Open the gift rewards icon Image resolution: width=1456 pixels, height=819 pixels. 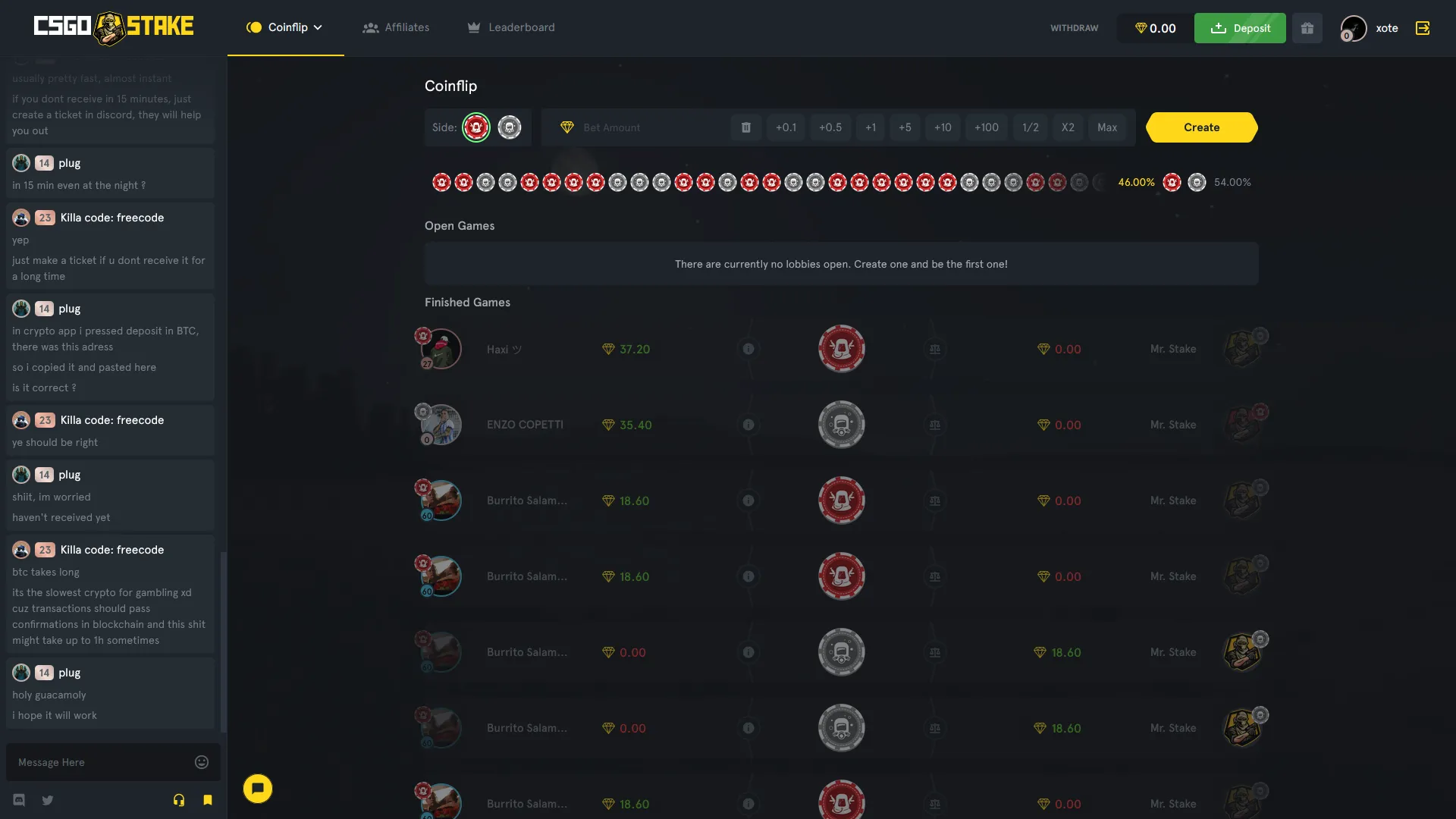click(1307, 28)
